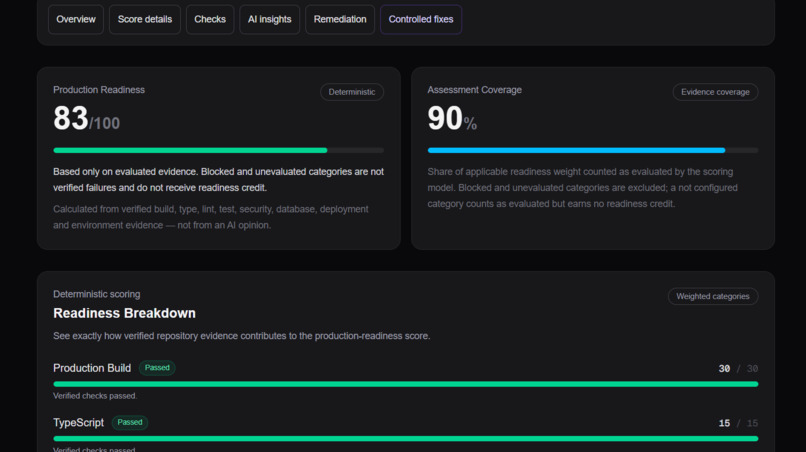The height and width of the screenshot is (452, 806).
Task: Click the 90% coverage value
Action: coord(452,119)
